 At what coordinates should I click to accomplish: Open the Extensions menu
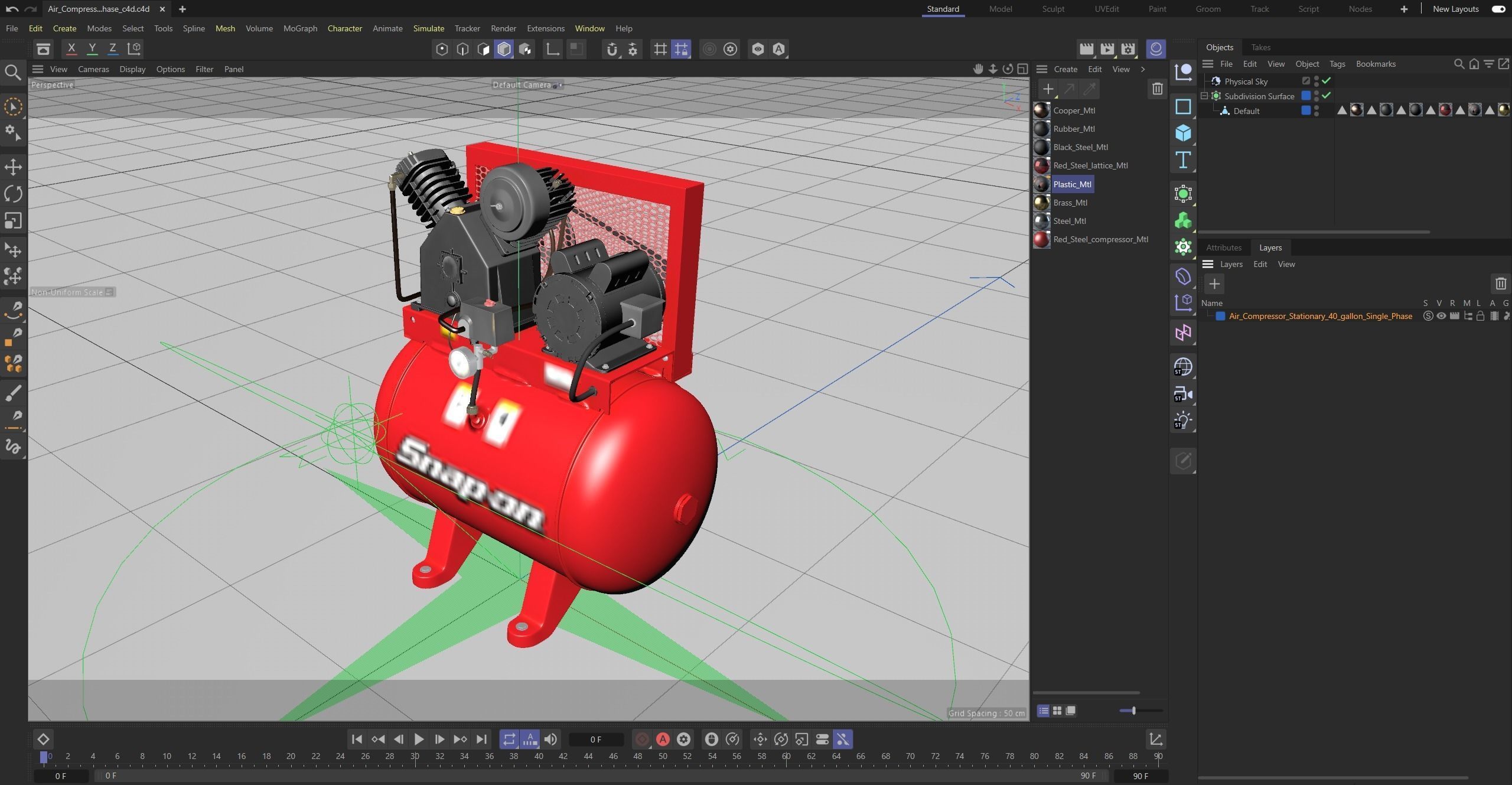tap(546, 28)
